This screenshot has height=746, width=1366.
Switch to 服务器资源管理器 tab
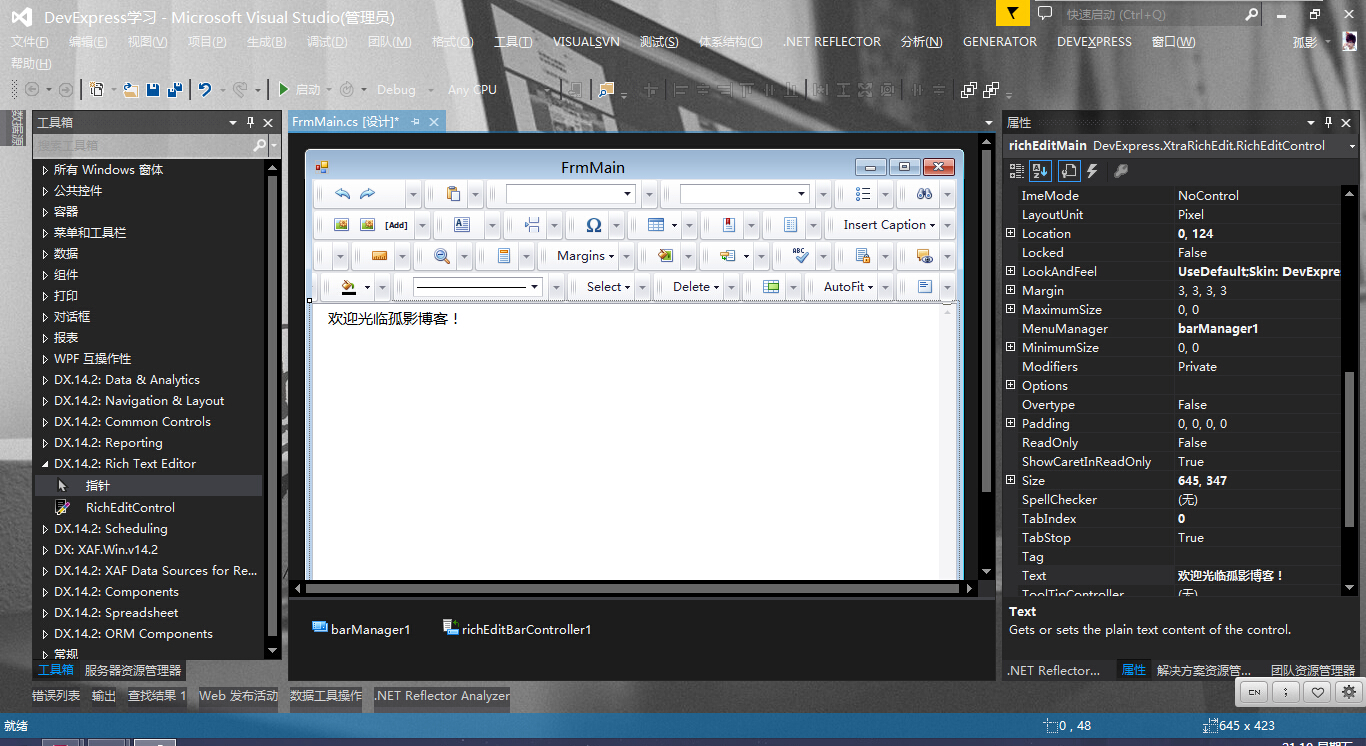pos(133,671)
